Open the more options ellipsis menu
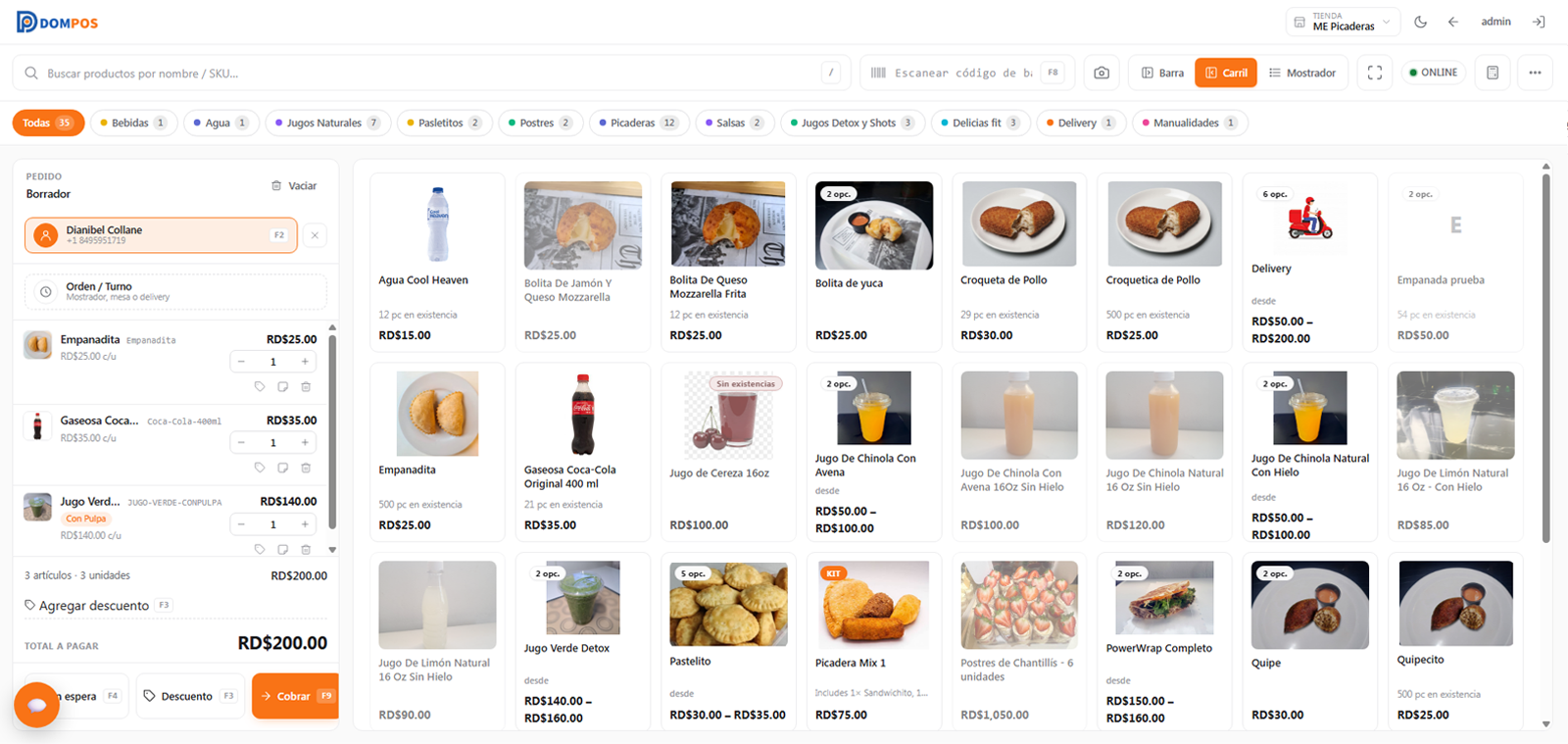The height and width of the screenshot is (744, 1568). point(1535,73)
